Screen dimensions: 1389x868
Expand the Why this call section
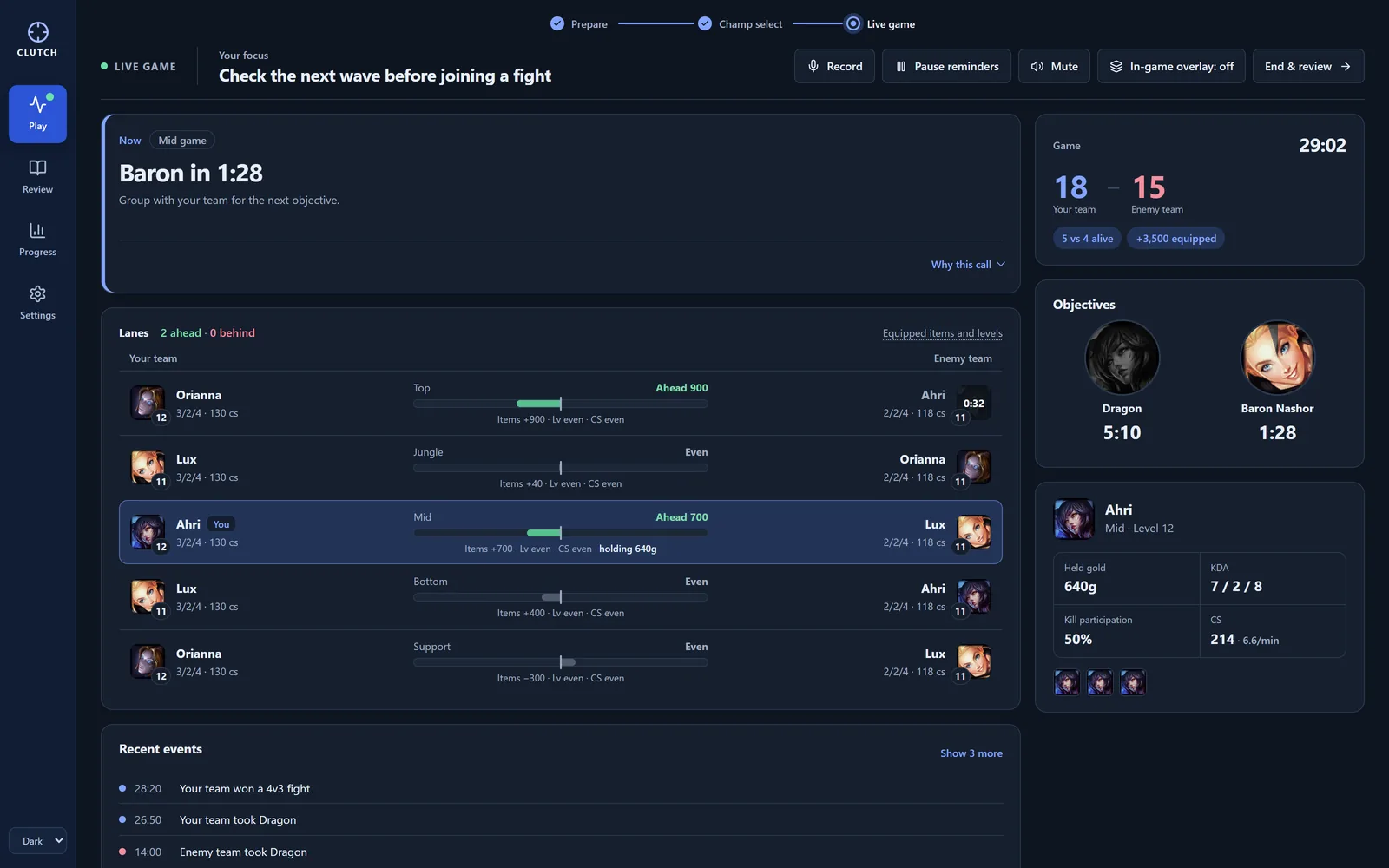coord(968,265)
